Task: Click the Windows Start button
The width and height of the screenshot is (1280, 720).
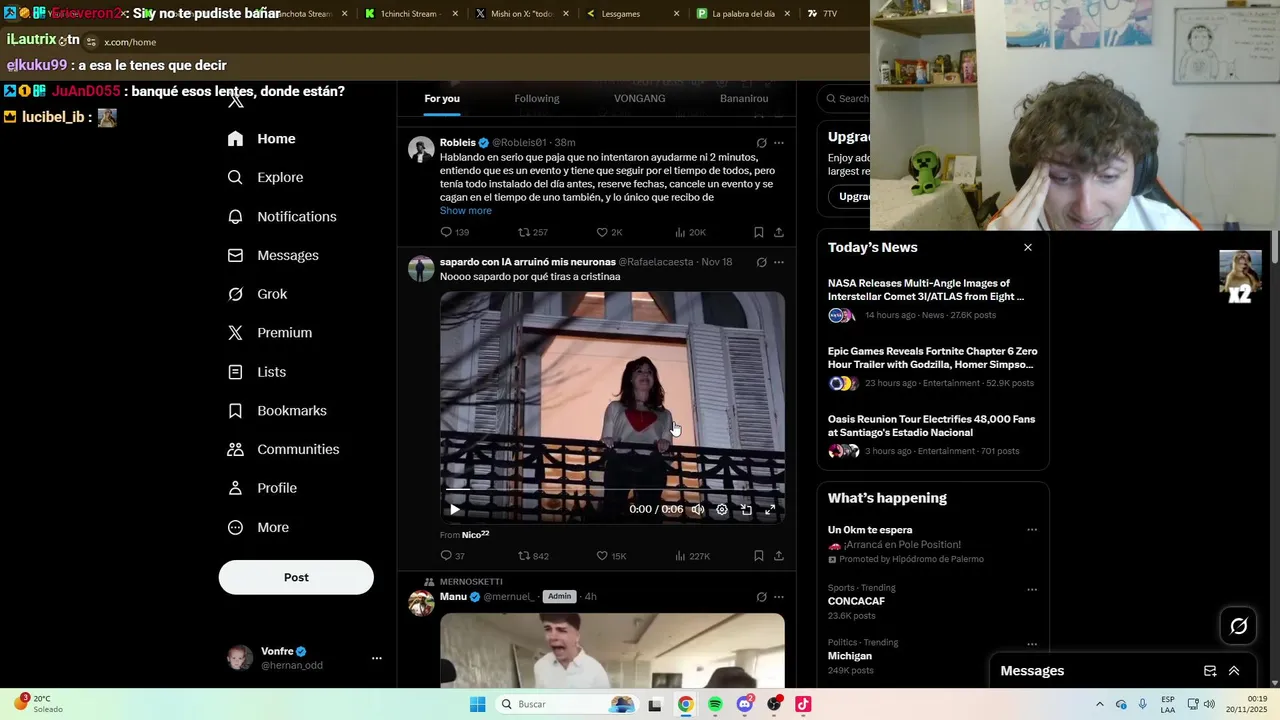Action: point(478,704)
